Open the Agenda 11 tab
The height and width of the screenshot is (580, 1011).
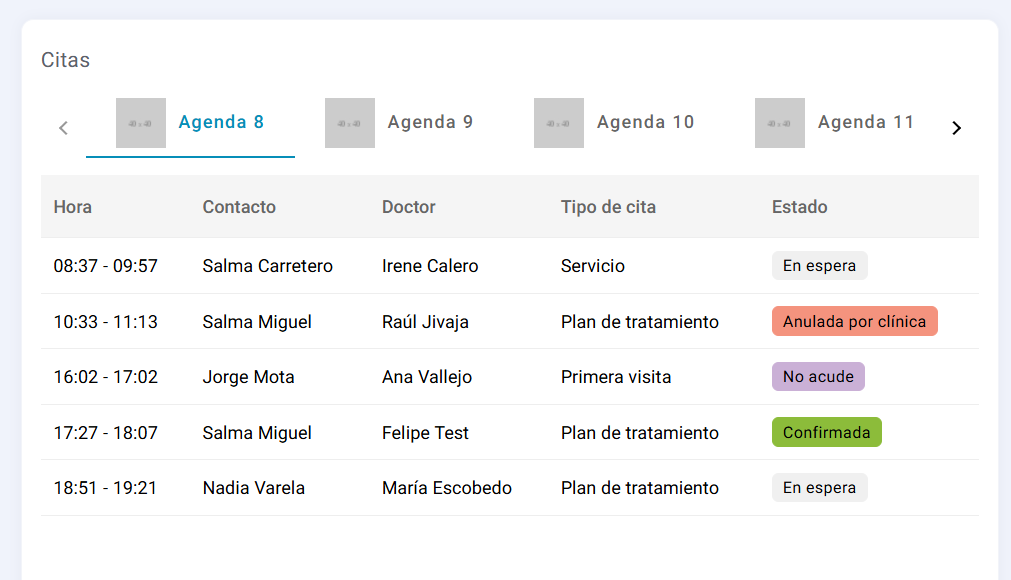click(x=835, y=123)
